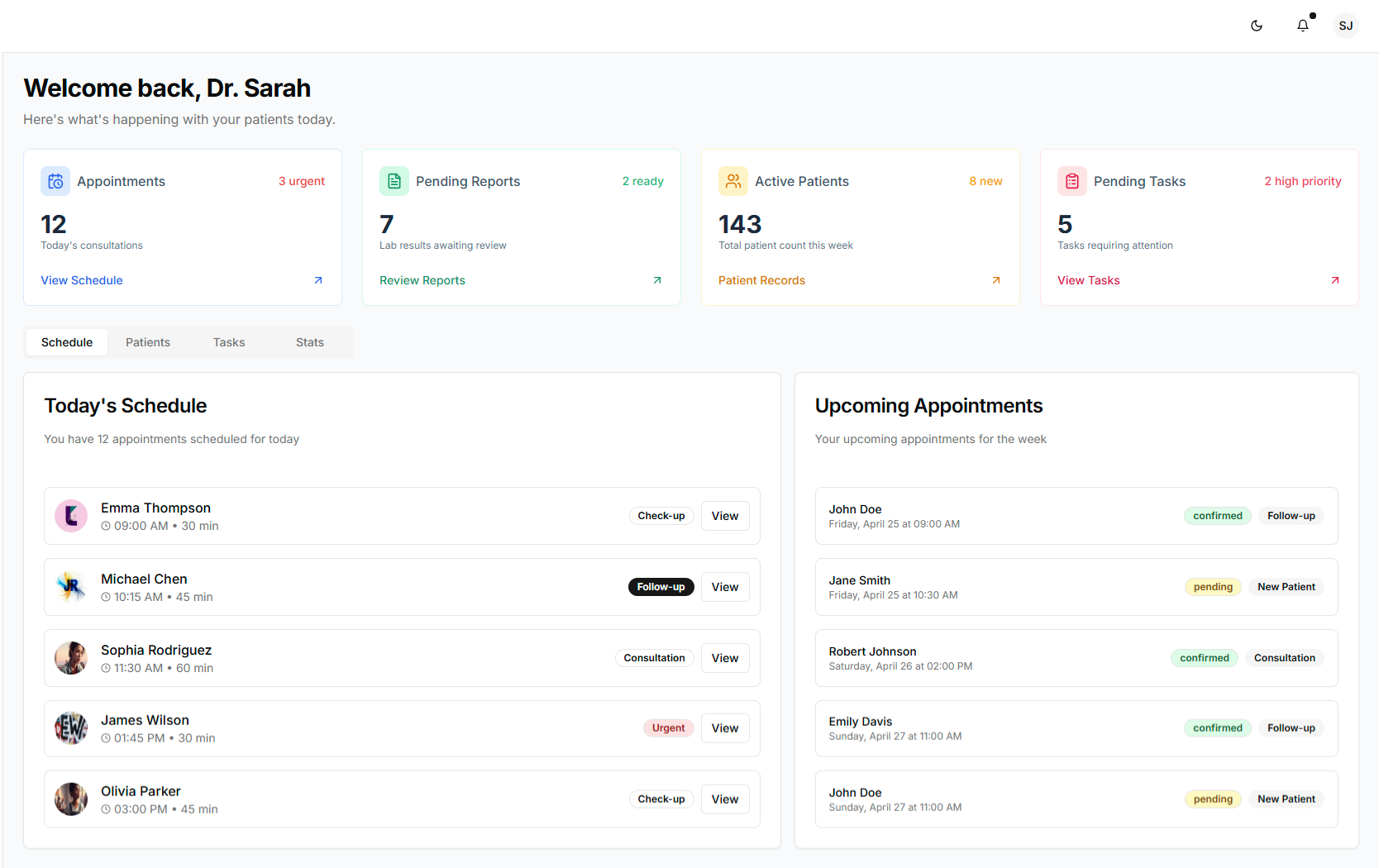View Emma Thompson's appointment

pos(725,516)
